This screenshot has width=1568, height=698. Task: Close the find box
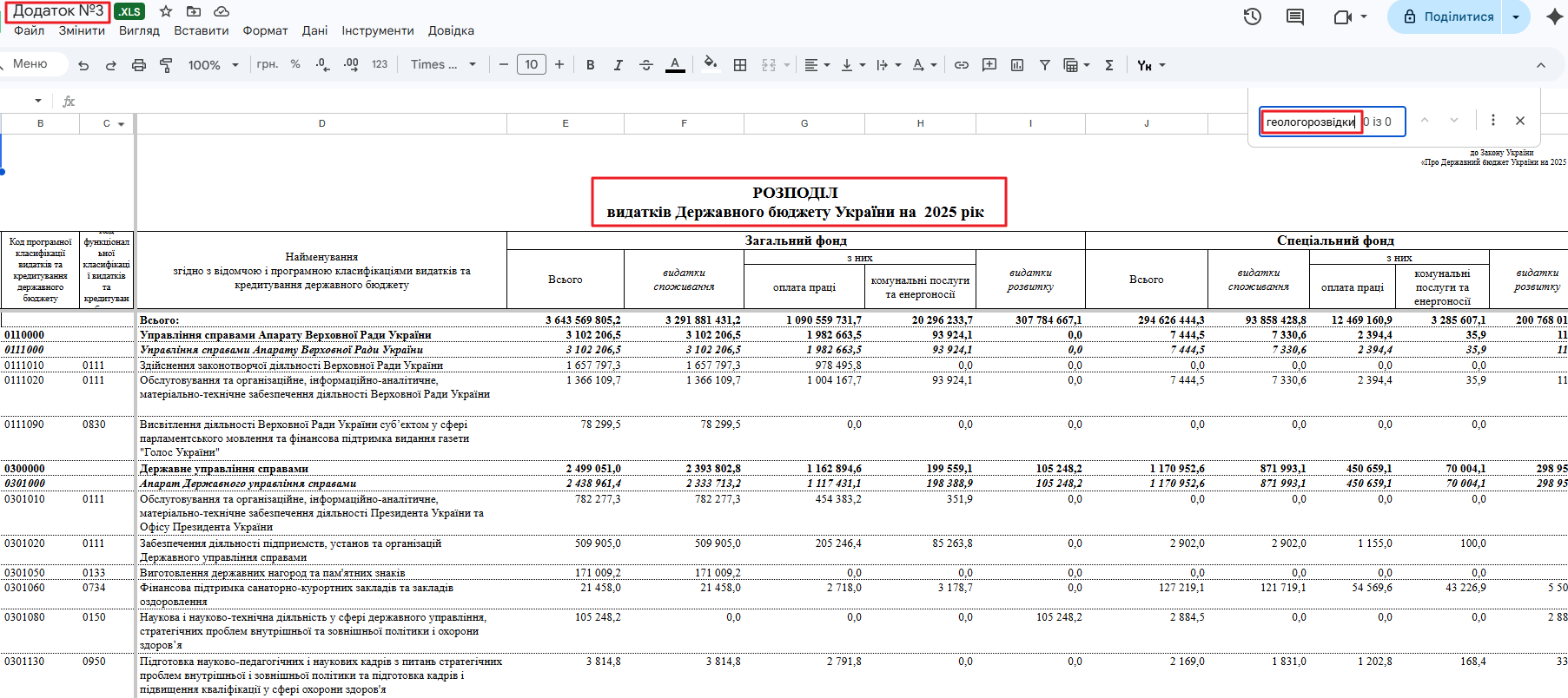[x=1520, y=121]
